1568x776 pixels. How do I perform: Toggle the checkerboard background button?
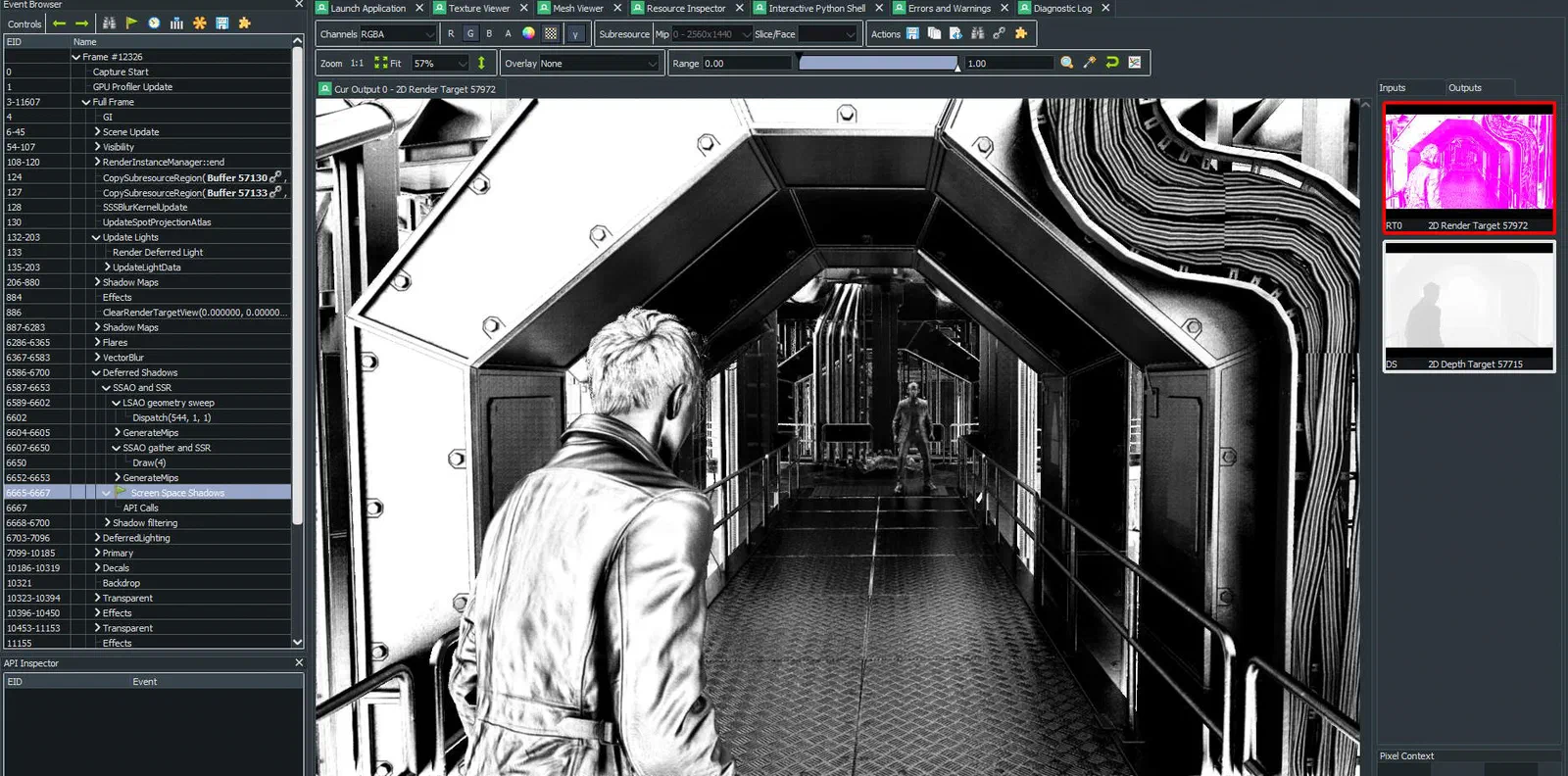click(x=551, y=33)
